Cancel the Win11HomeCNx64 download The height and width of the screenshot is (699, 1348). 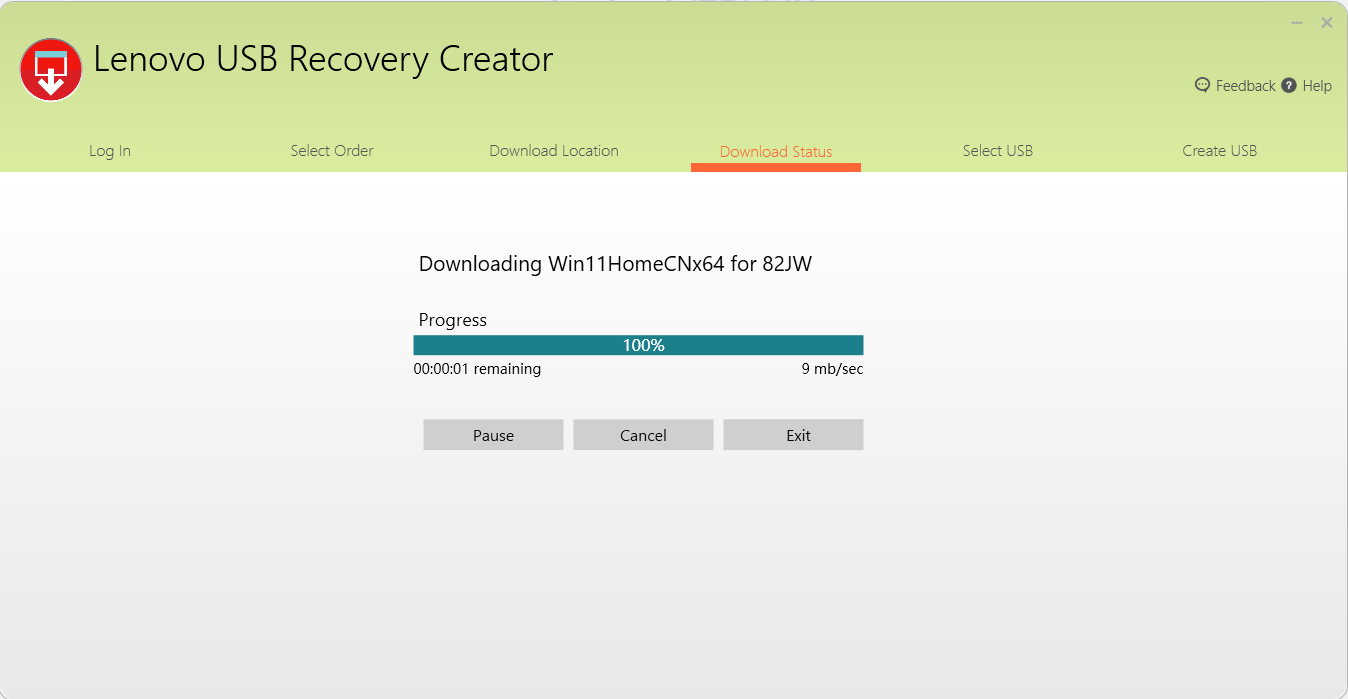coord(643,435)
